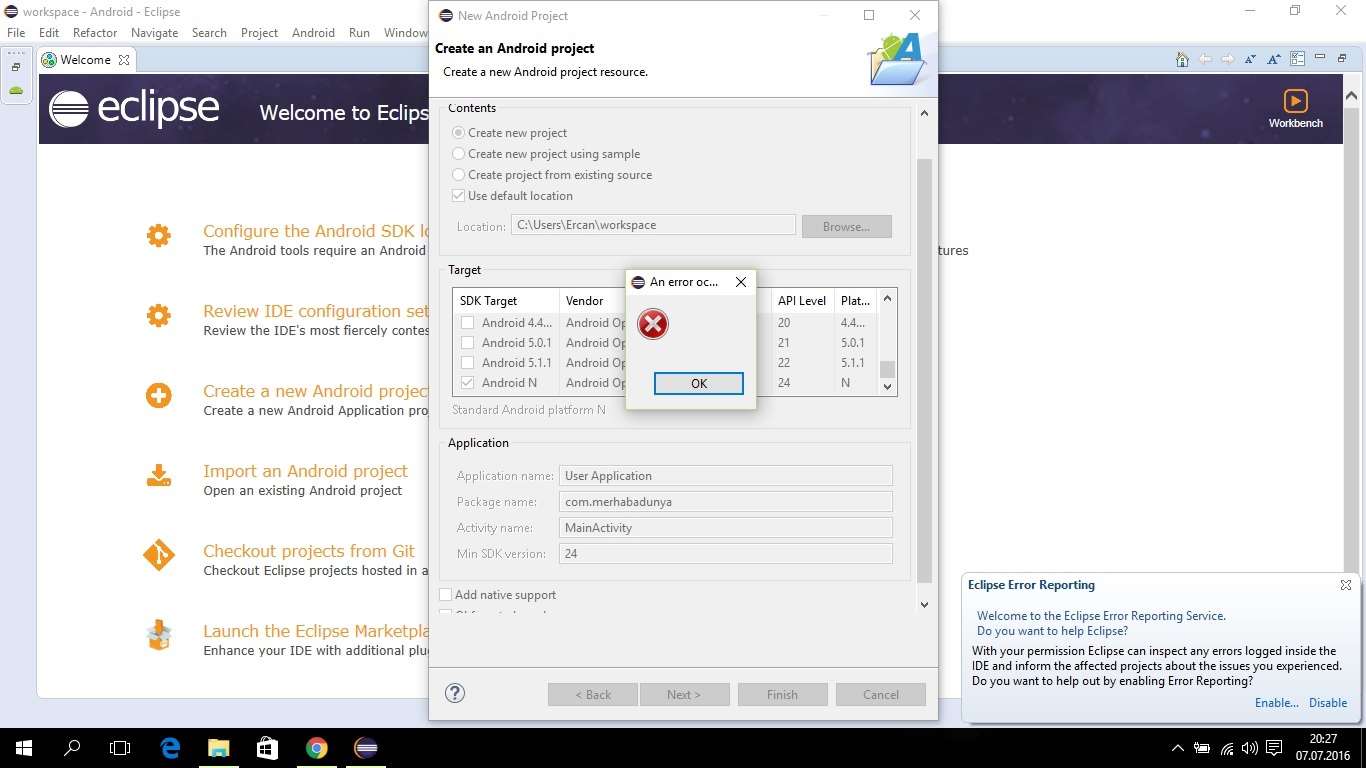
Task: Uncheck the Android N SDK target
Action: [467, 383]
